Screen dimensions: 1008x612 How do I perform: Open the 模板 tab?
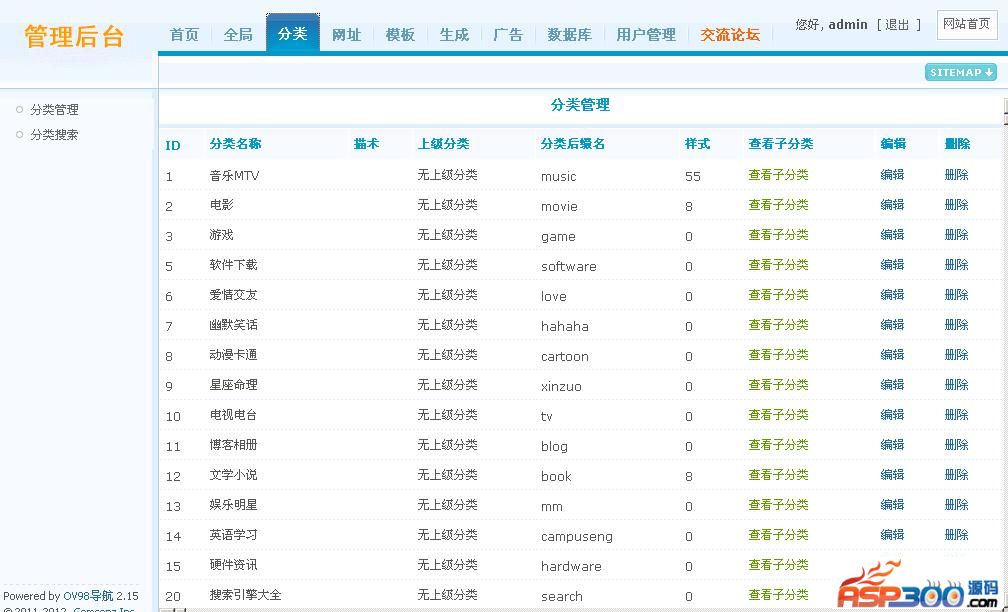[400, 35]
